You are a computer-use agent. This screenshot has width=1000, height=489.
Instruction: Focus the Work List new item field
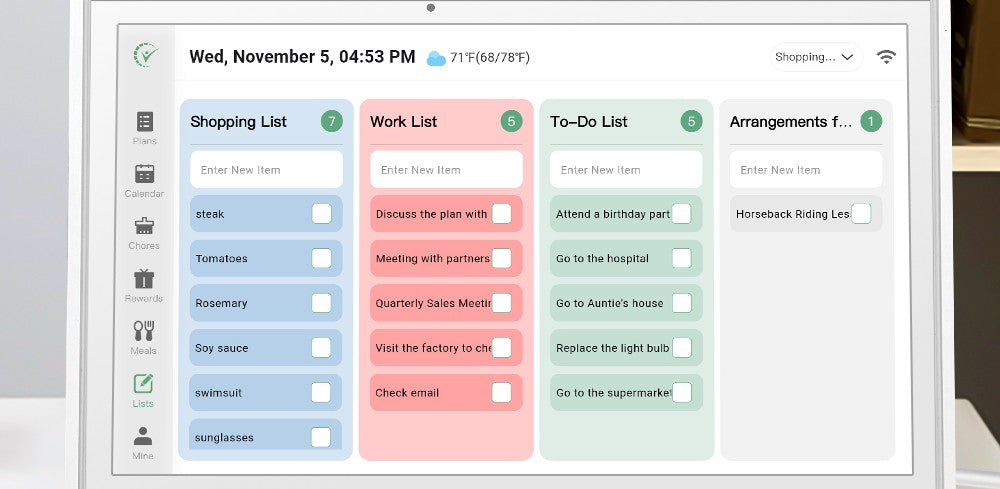pos(446,170)
